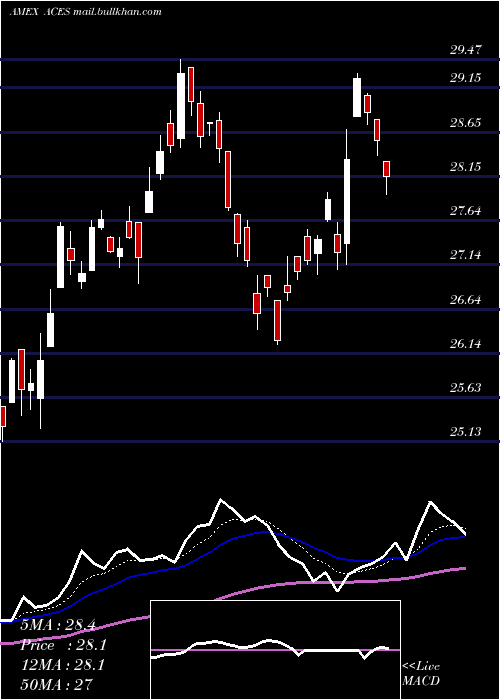
Task: Click the 25.13 price level label
Action: [x=466, y=432]
